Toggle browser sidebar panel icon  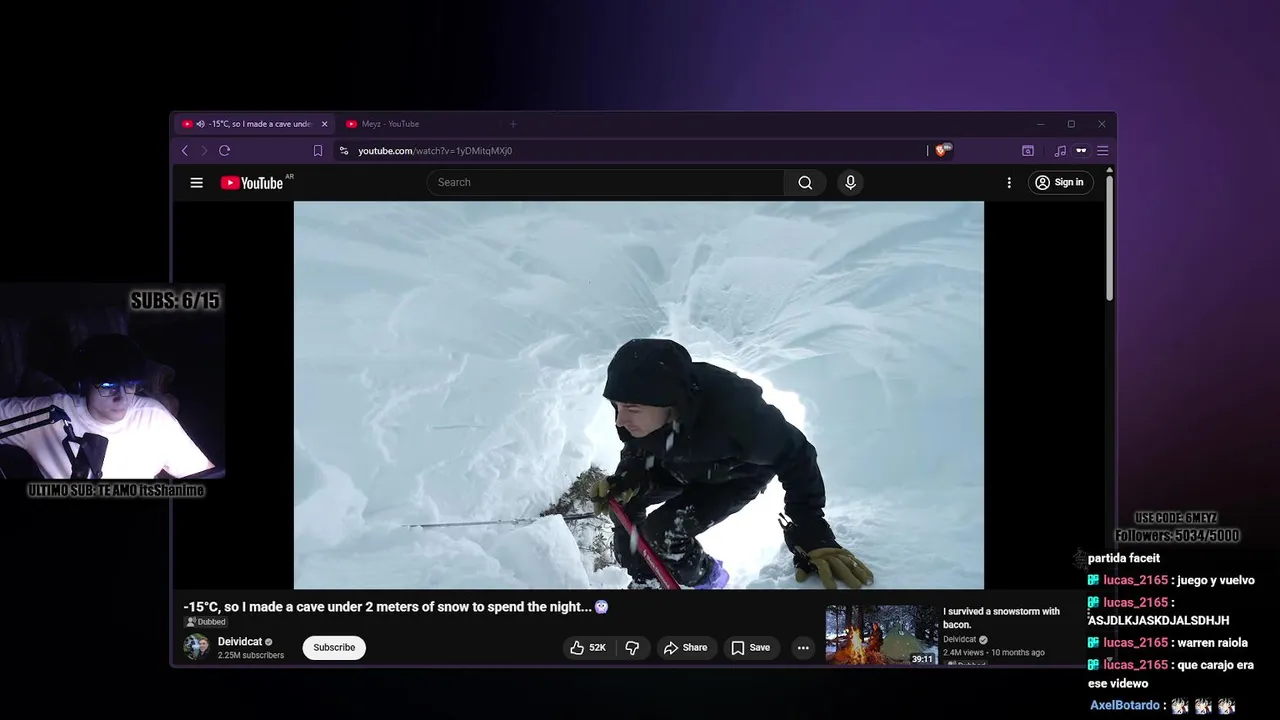pos(1028,151)
